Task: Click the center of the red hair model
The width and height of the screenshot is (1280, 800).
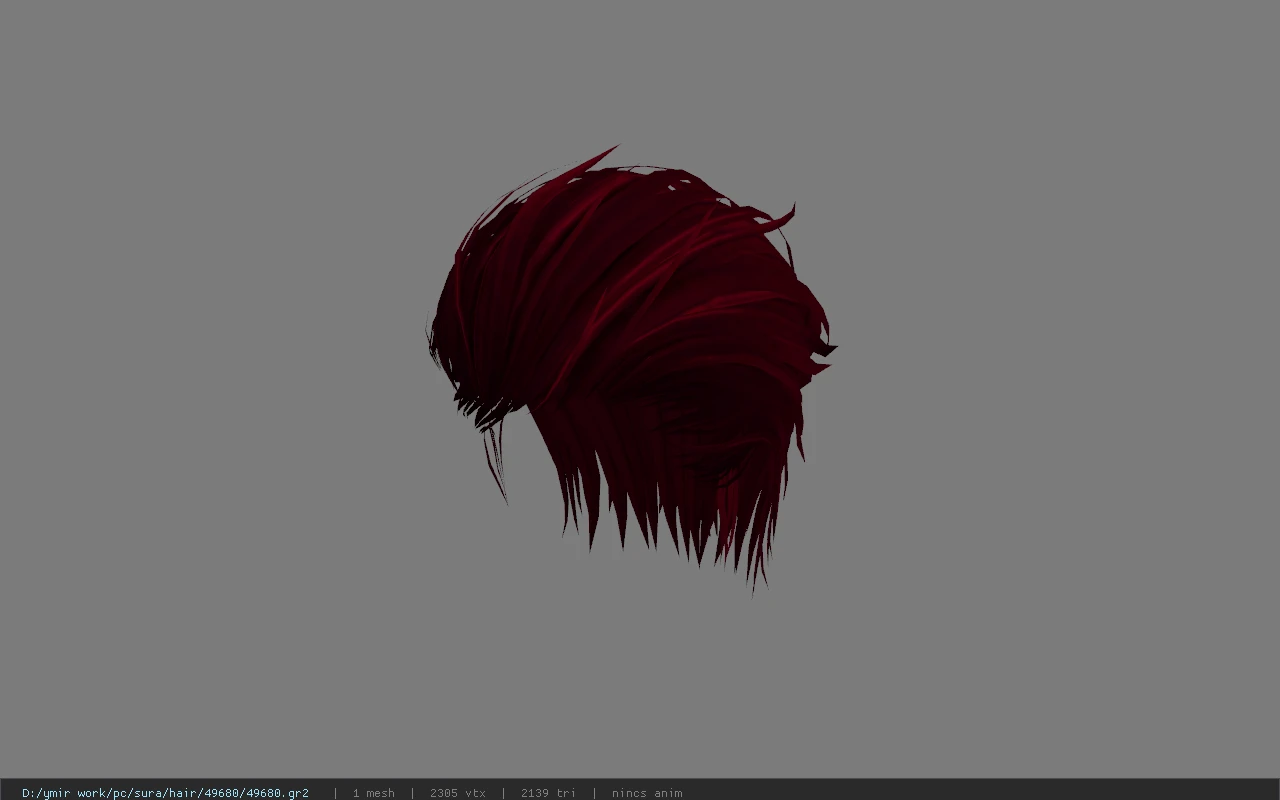Action: click(630, 350)
